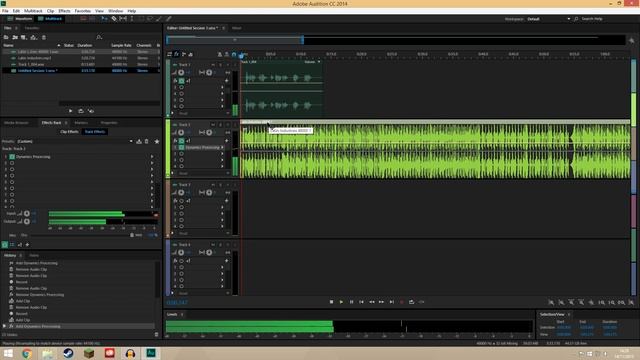Viewport: 640px width, 360px height.
Task: Click the Insert into Multitrack icon
Action: coord(33,37)
